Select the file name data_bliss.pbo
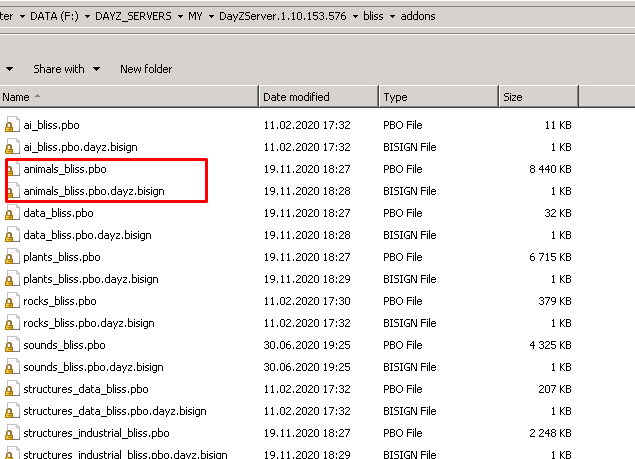This screenshot has width=635, height=459. pyautogui.click(x=58, y=213)
